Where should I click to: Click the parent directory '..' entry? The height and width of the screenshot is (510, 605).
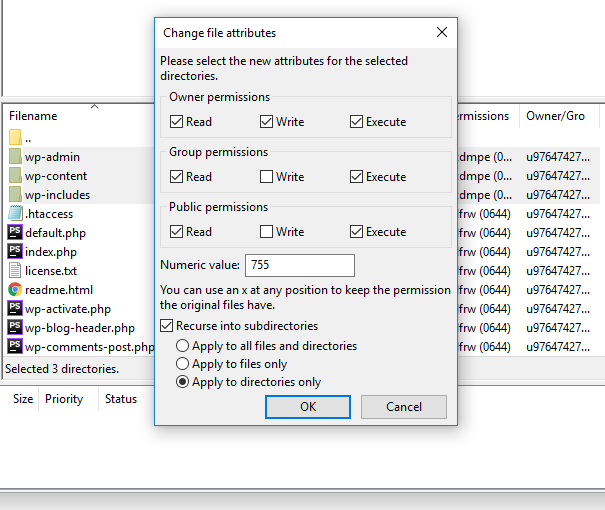point(28,138)
